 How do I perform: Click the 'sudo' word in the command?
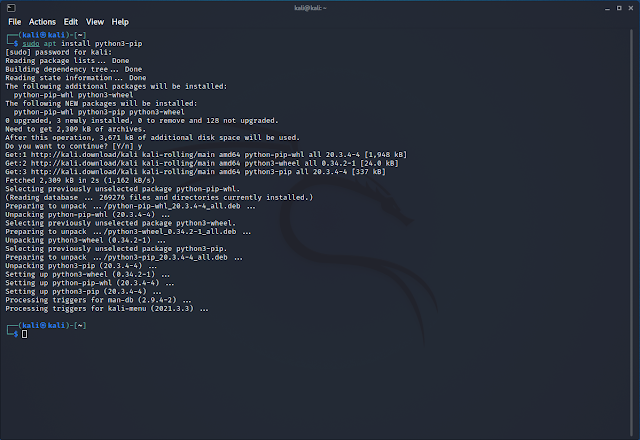point(31,44)
